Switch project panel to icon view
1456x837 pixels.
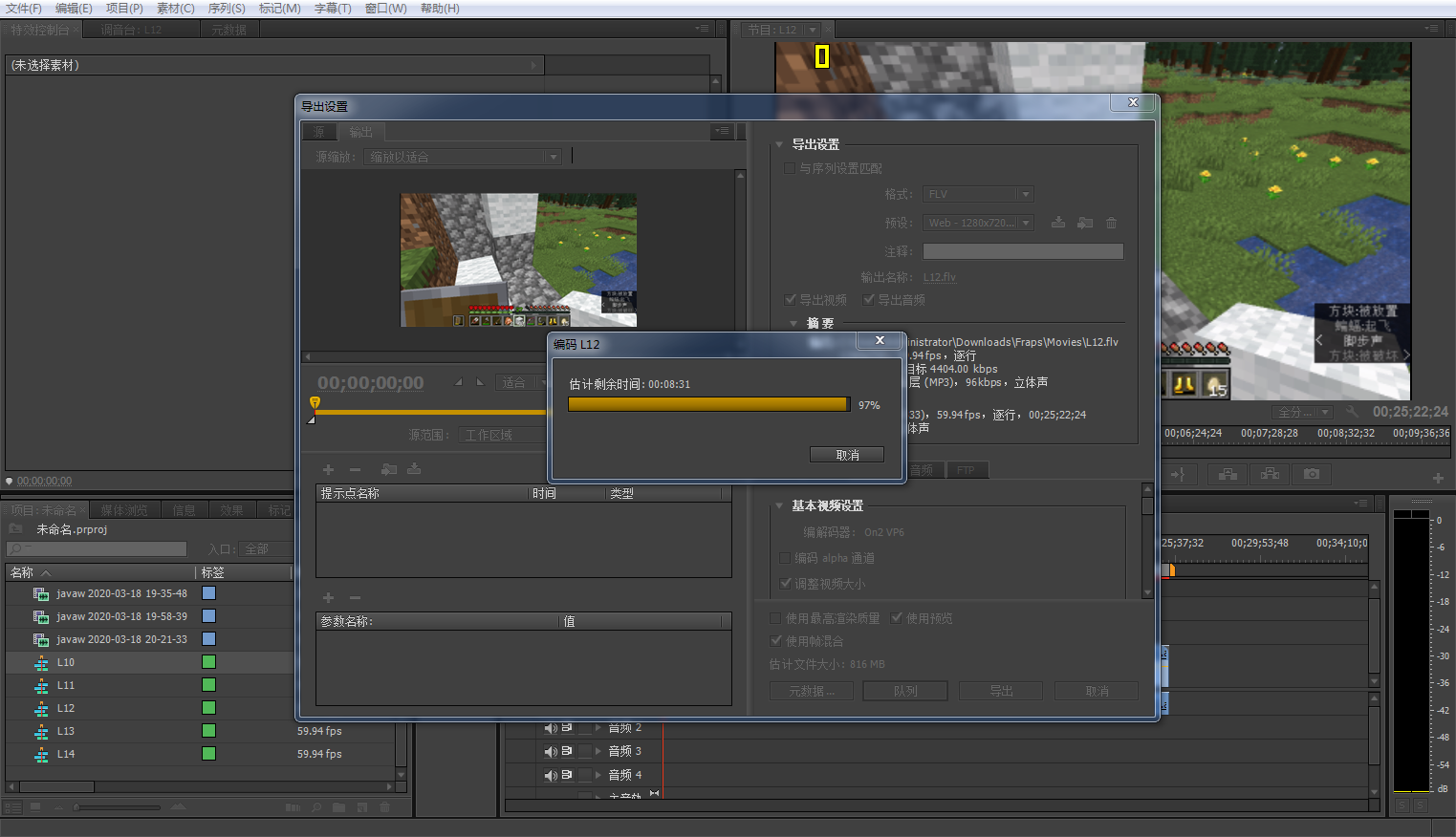tap(35, 807)
